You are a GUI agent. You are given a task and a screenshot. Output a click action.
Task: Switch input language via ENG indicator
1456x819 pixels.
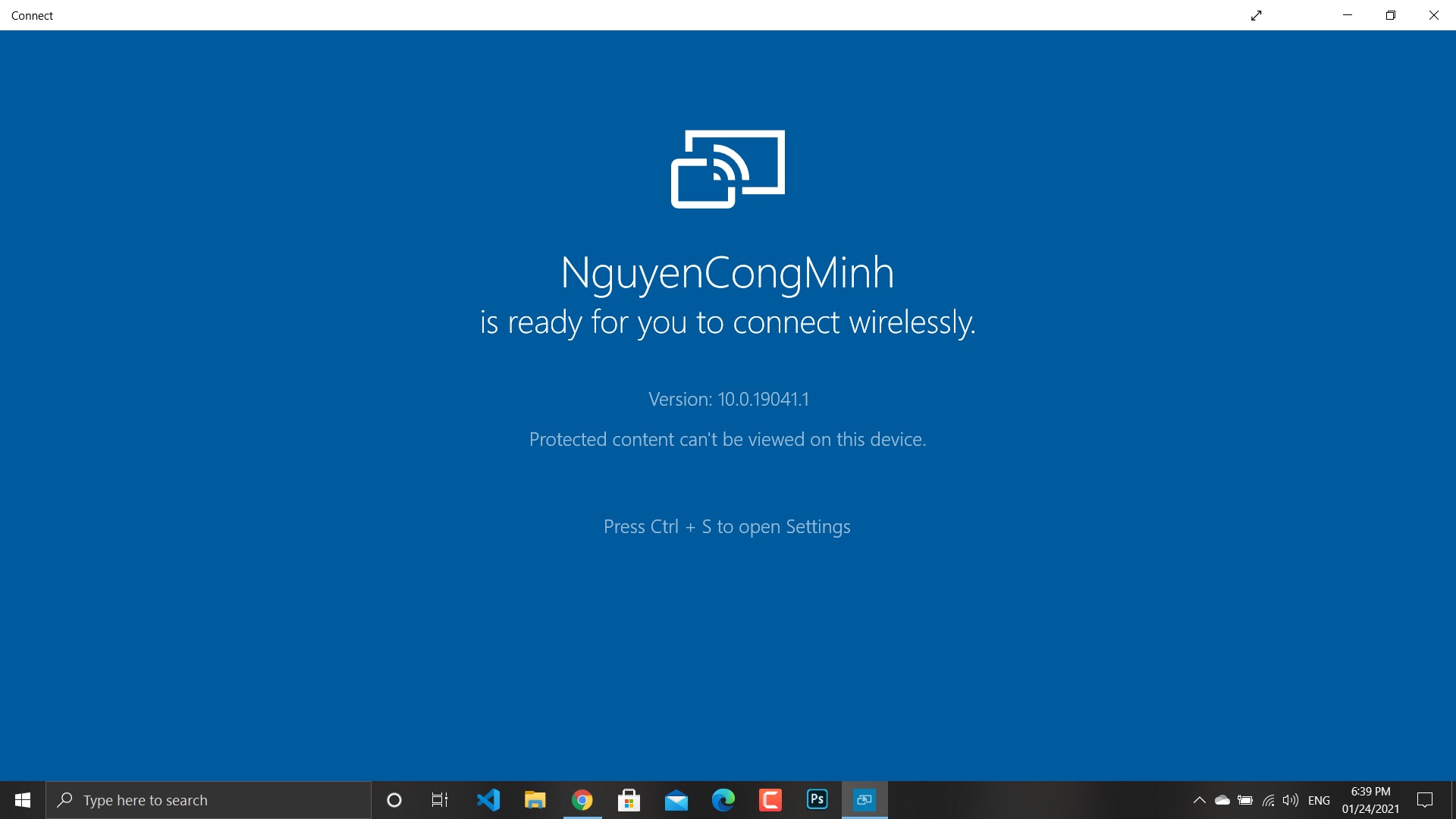pyautogui.click(x=1319, y=800)
